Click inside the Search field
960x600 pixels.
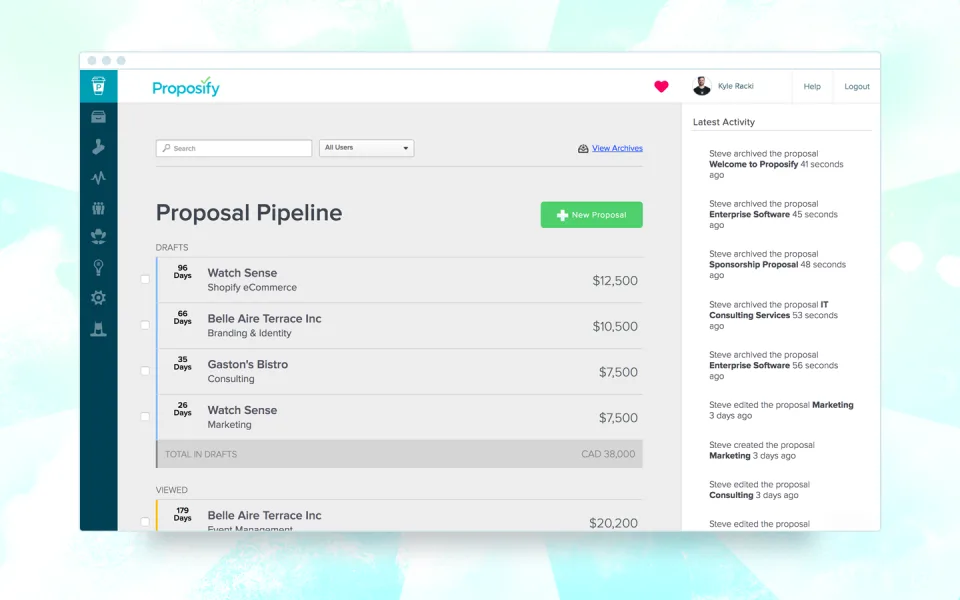coord(234,148)
